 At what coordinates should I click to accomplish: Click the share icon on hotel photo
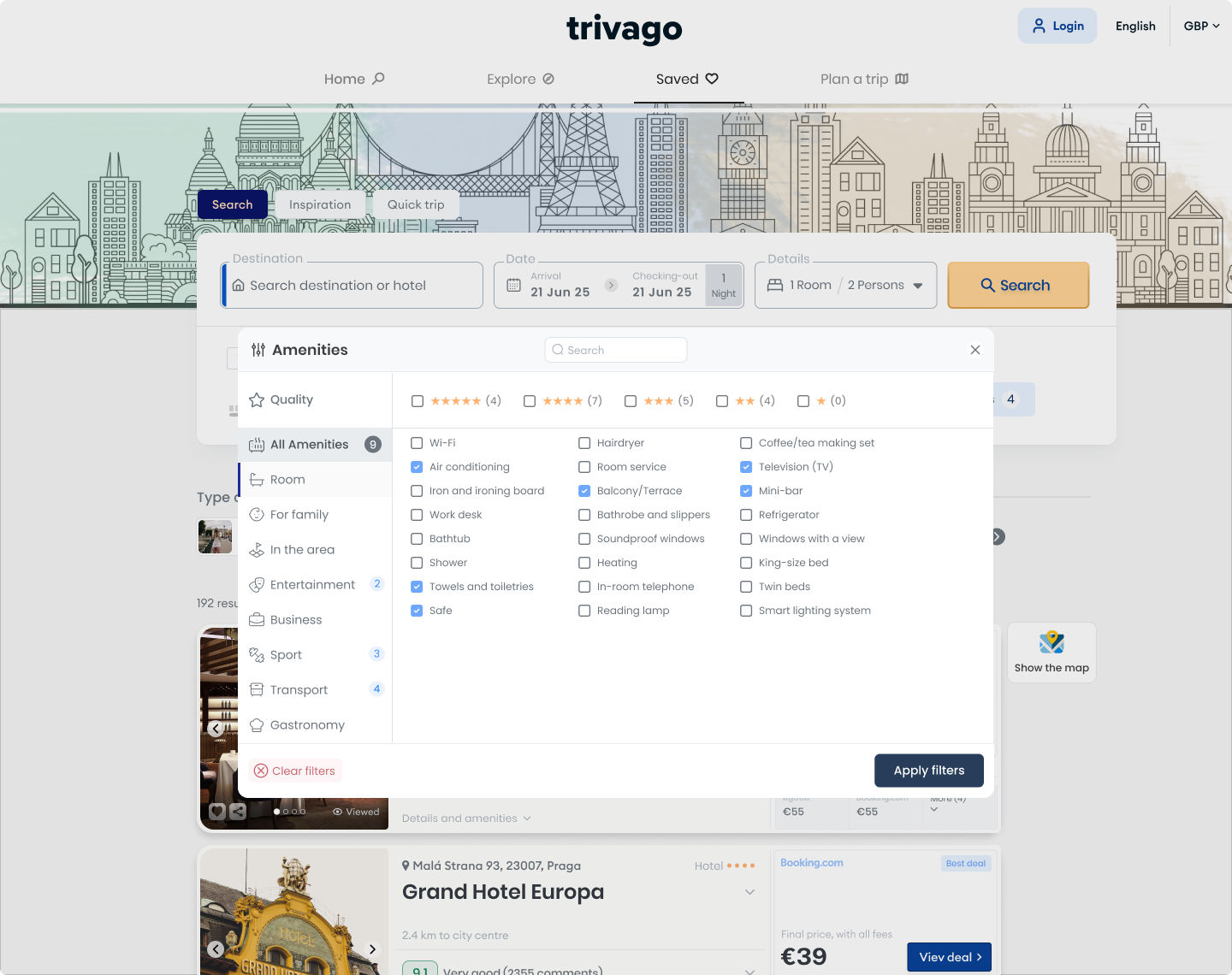coord(238,812)
